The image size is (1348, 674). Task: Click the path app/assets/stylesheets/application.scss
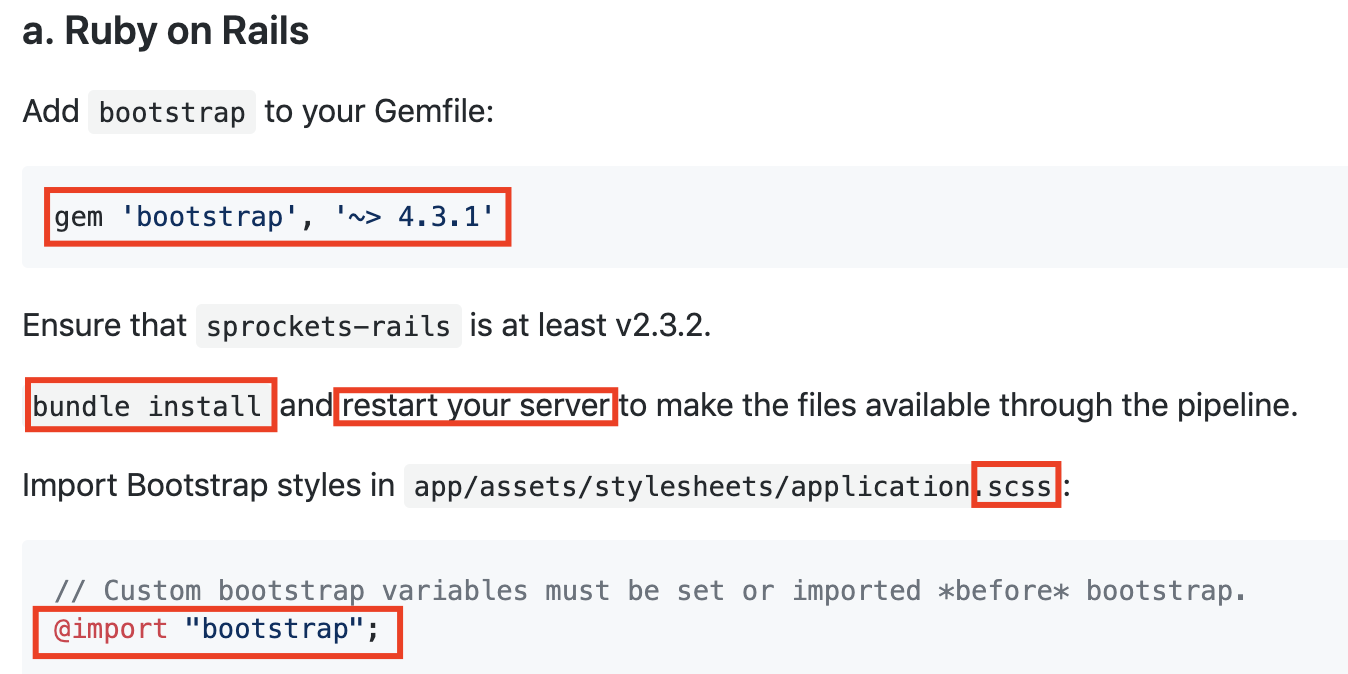[733, 487]
